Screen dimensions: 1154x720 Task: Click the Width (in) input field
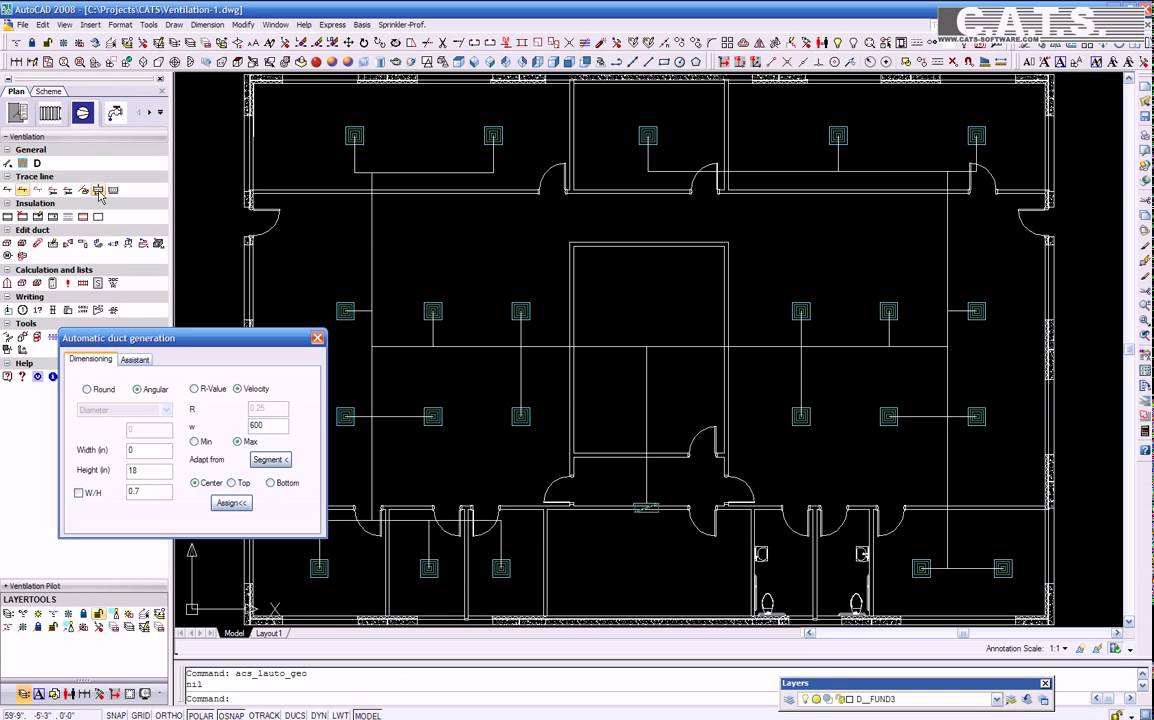coord(149,450)
